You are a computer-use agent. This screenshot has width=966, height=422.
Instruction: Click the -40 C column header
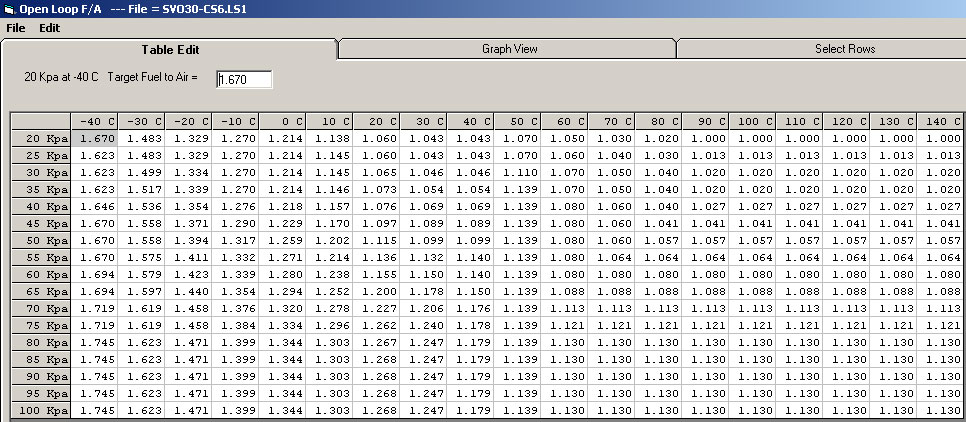pyautogui.click(x=95, y=121)
